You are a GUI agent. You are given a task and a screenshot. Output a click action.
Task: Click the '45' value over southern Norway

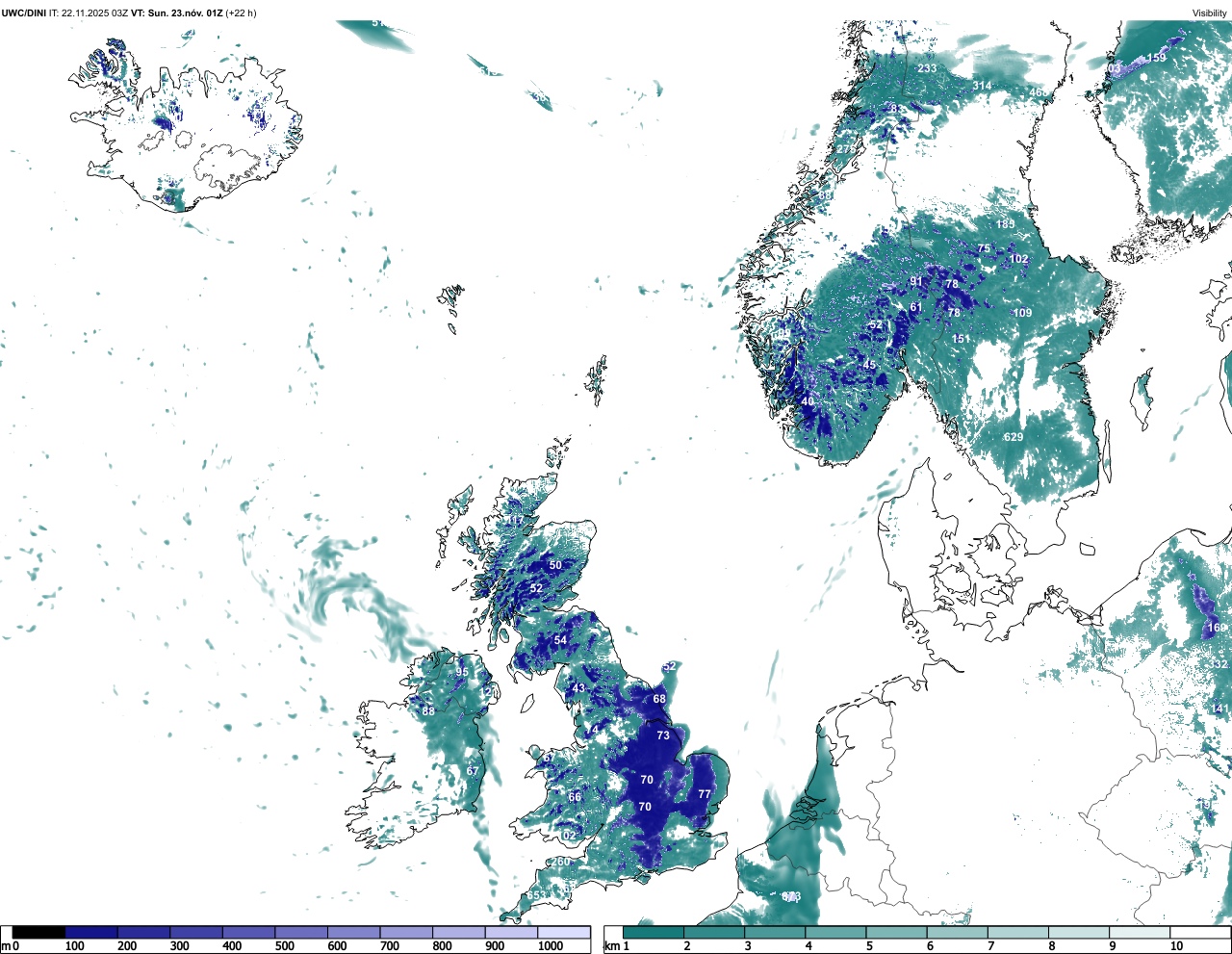pyautogui.click(x=870, y=365)
